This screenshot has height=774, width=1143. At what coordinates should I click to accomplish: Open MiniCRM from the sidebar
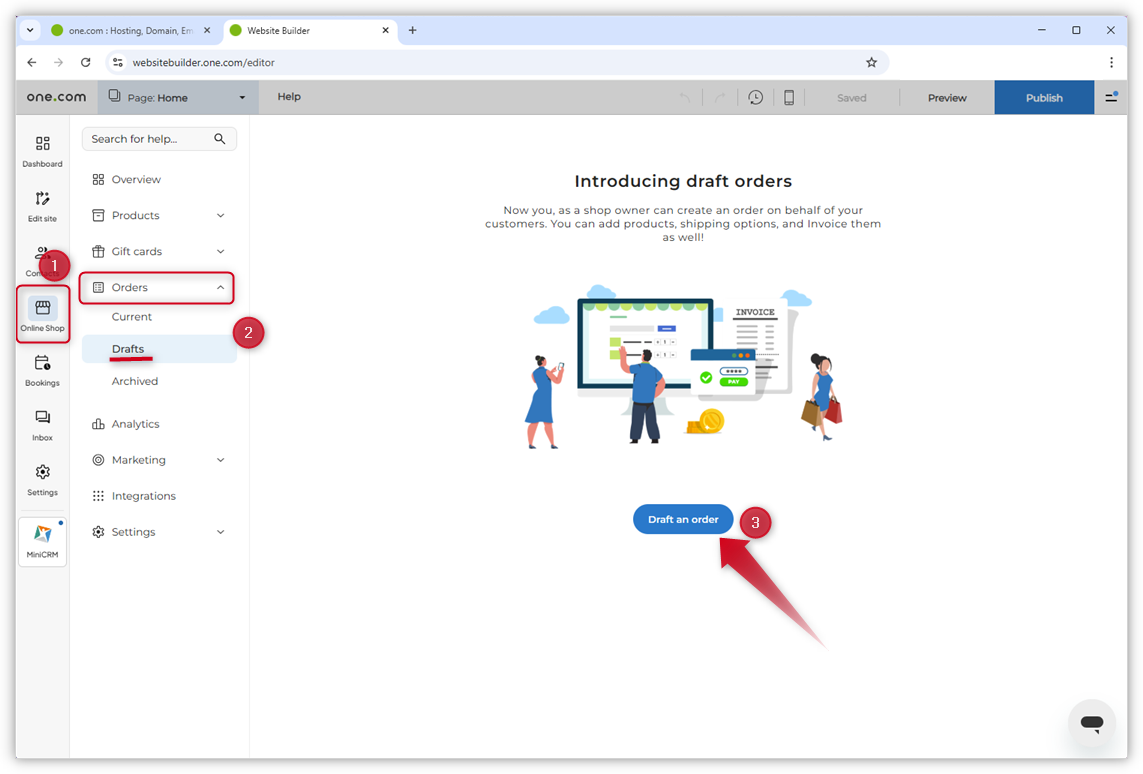tap(42, 540)
